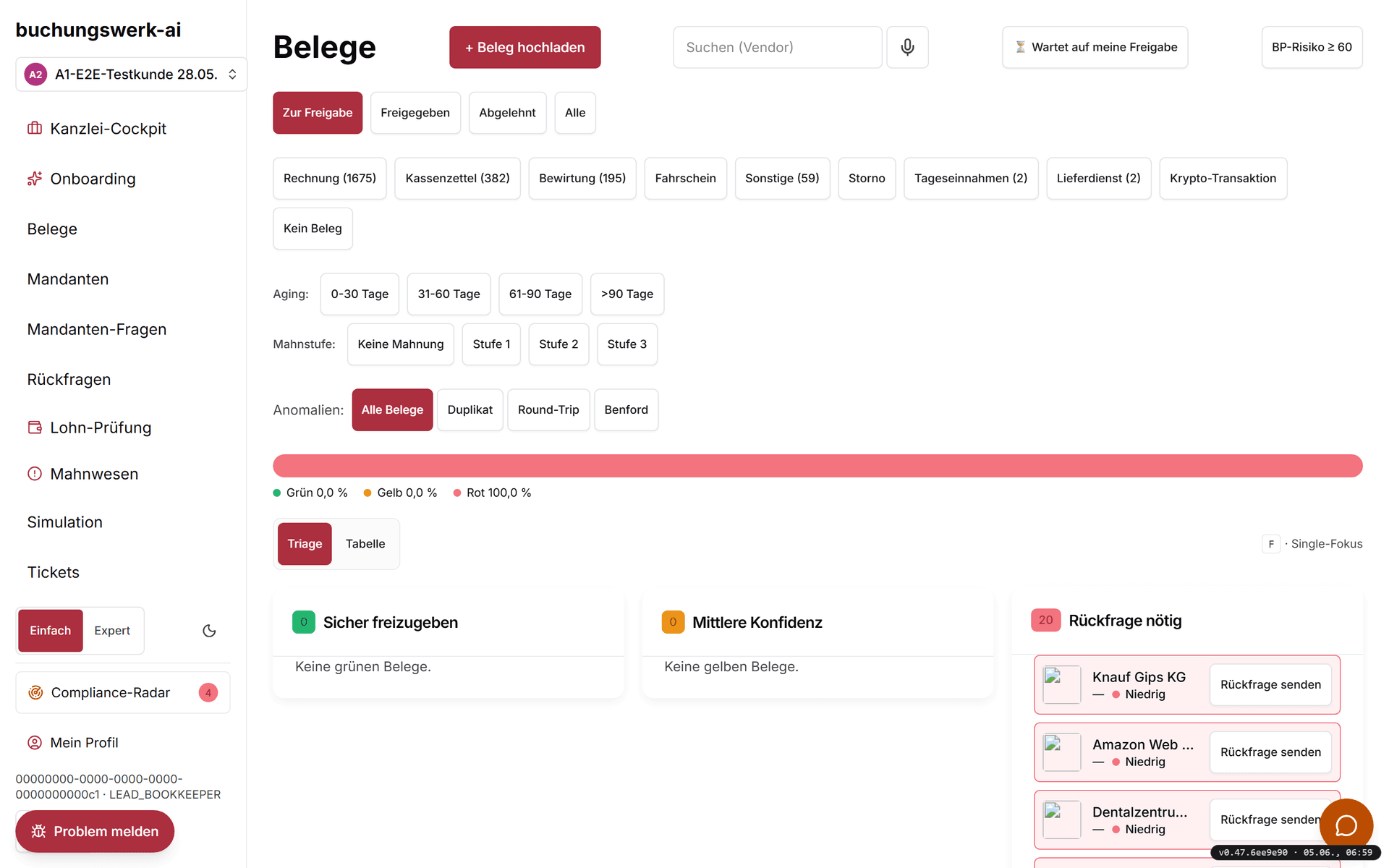Switch to Expert mode
The image size is (1389, 868).
[x=112, y=631]
